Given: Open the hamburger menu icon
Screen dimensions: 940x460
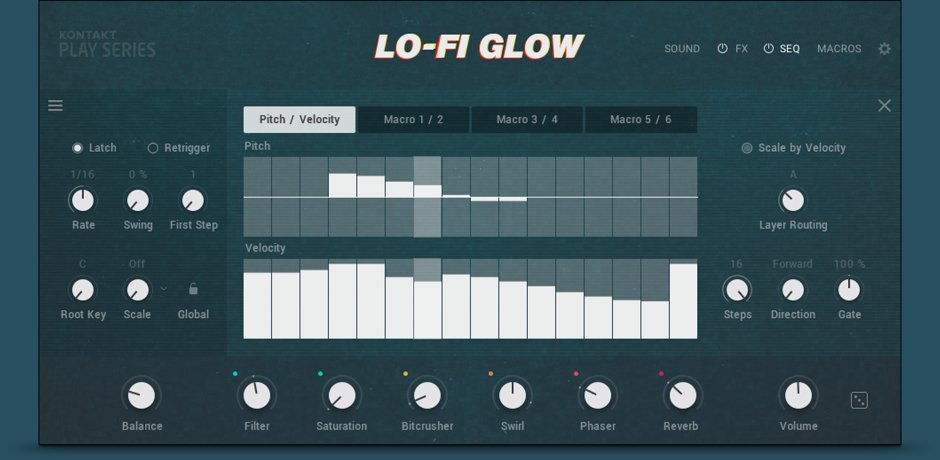Looking at the screenshot, I should [x=55, y=106].
